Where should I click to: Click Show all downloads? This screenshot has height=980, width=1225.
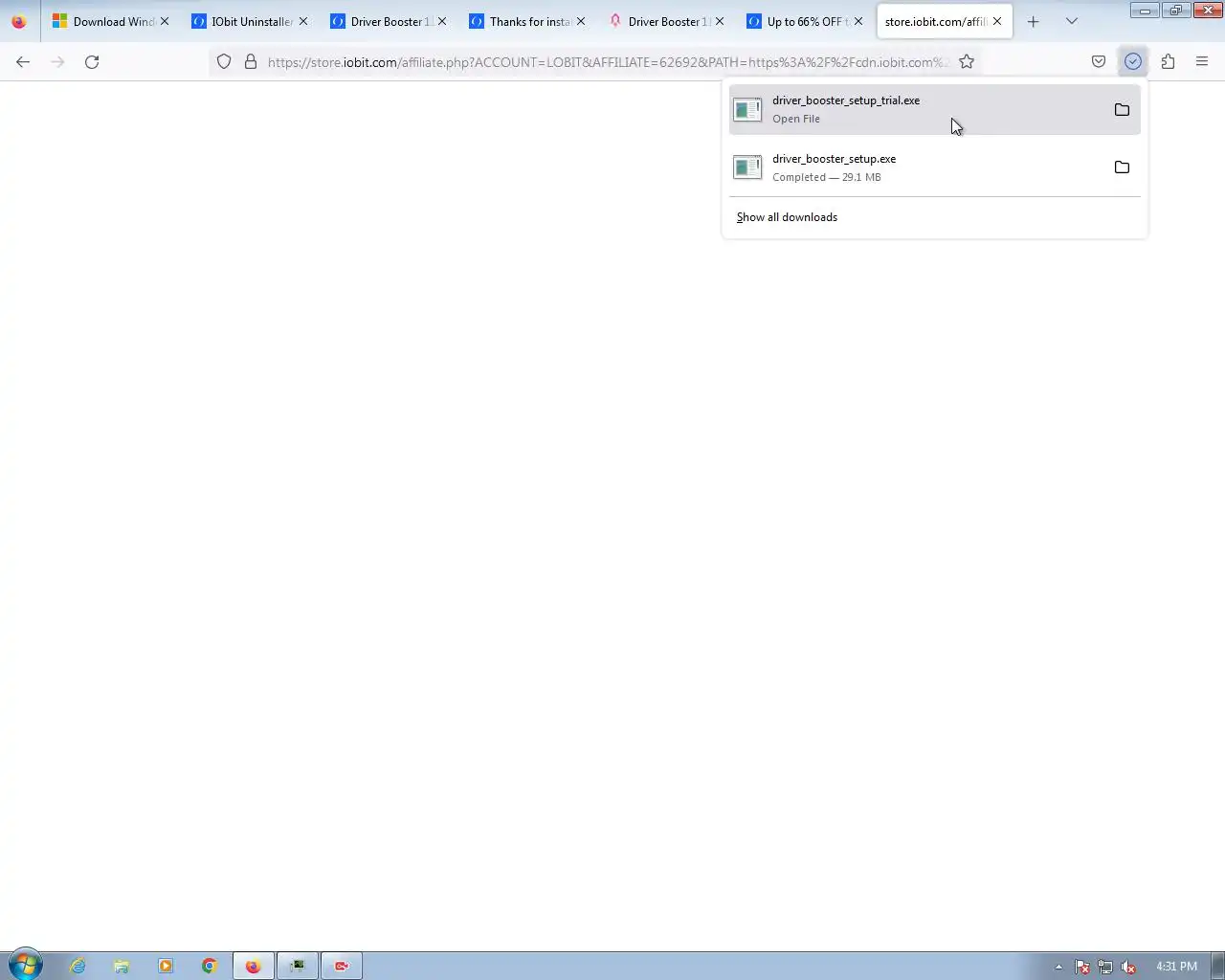pos(787,217)
